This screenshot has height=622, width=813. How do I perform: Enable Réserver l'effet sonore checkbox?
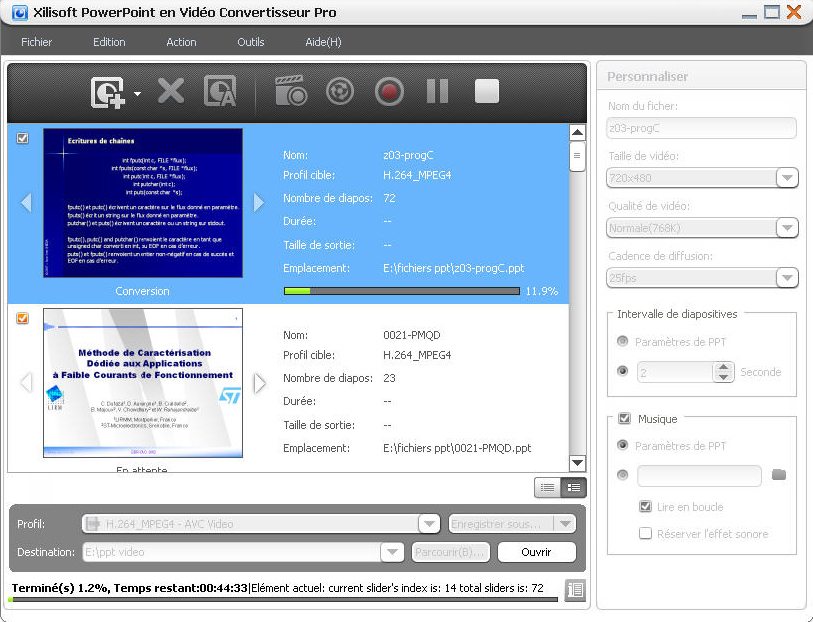[x=646, y=533]
